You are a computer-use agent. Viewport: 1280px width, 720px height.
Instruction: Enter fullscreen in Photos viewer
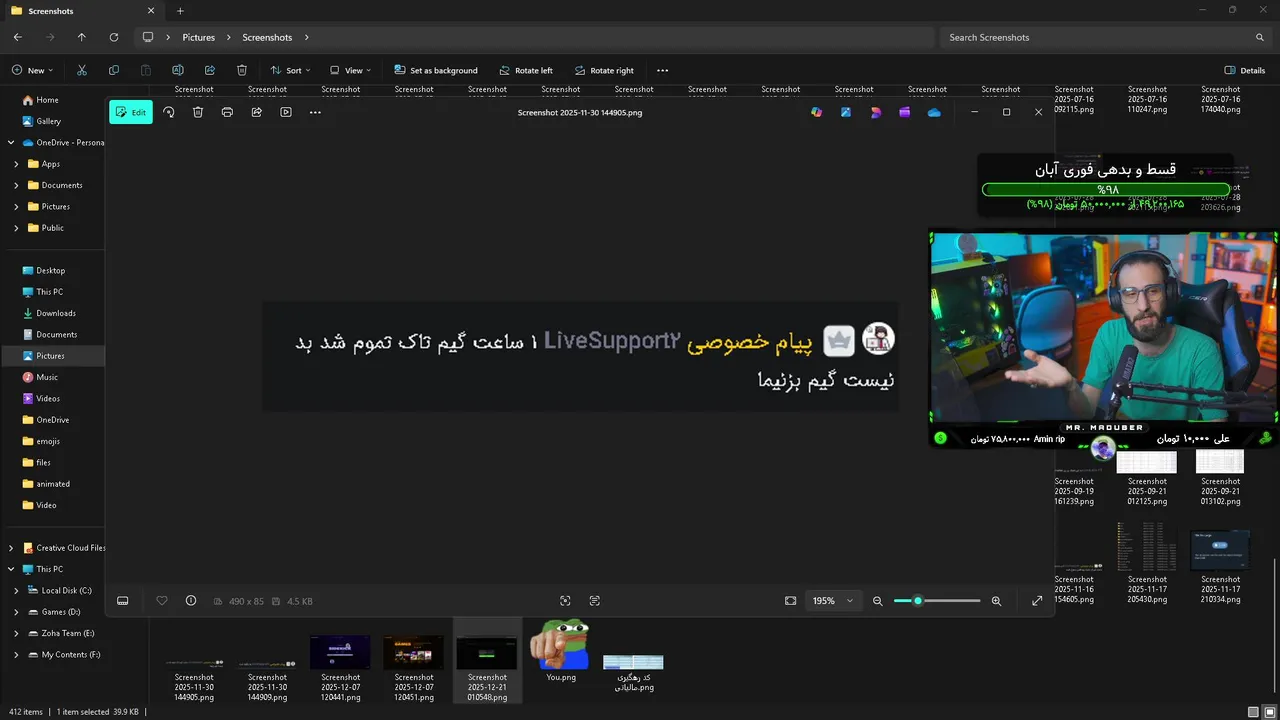[1037, 601]
